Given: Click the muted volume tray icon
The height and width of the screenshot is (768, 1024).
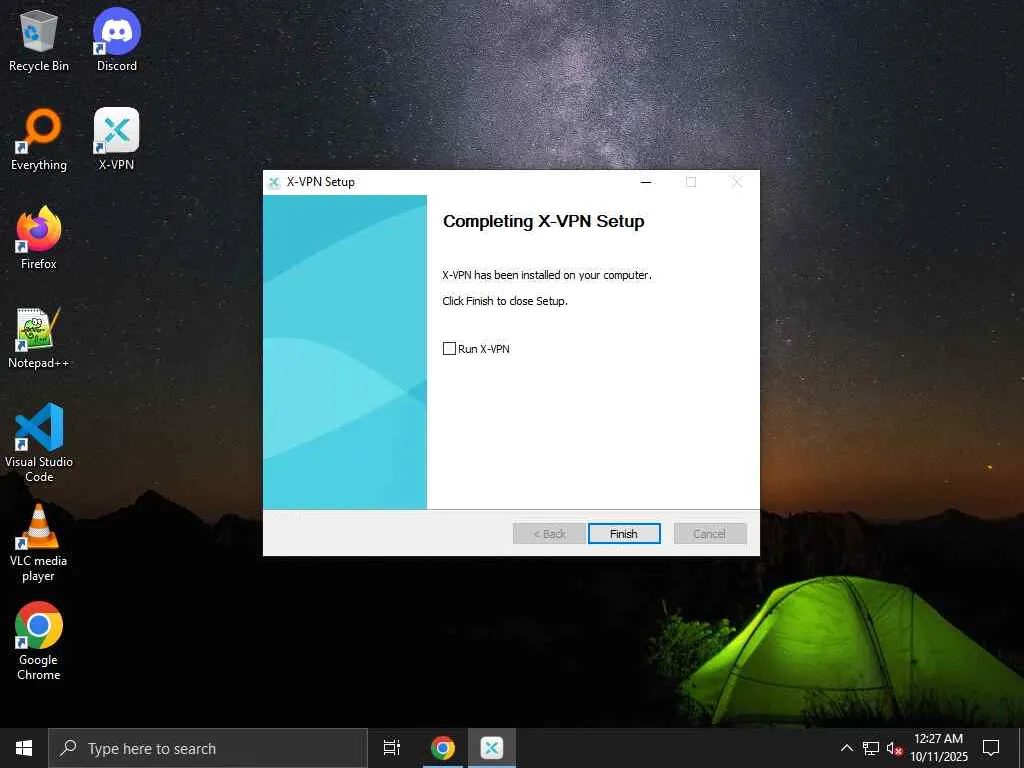Looking at the screenshot, I should [x=894, y=748].
